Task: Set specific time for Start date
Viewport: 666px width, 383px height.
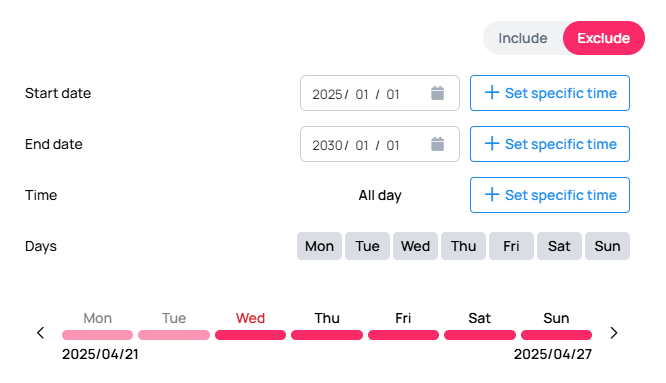Action: (550, 93)
